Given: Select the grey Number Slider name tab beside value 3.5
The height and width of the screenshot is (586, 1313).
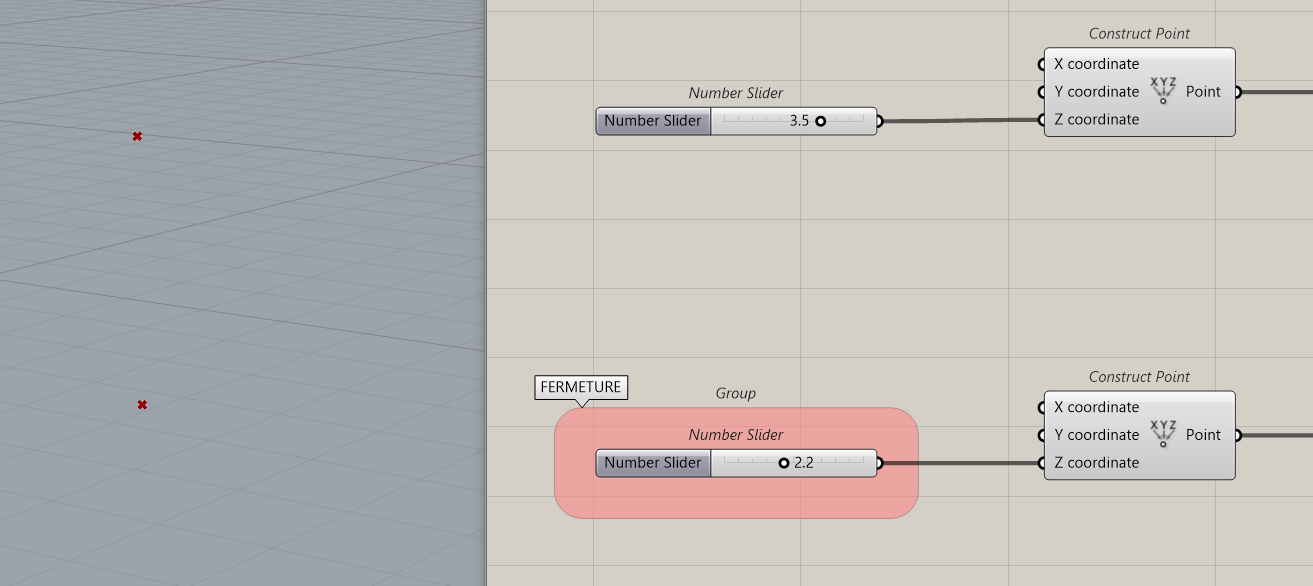Looking at the screenshot, I should 653,121.
